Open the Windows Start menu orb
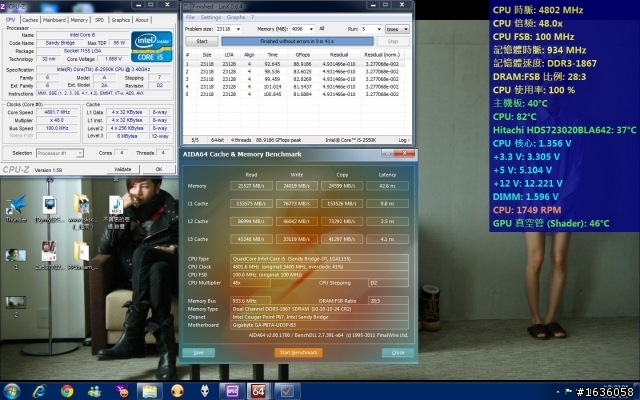The height and width of the screenshot is (400, 640). click(11, 391)
